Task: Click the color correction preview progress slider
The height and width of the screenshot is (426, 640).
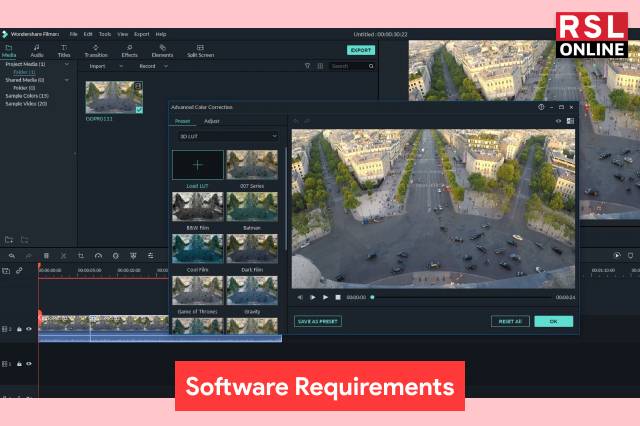Action: point(462,297)
